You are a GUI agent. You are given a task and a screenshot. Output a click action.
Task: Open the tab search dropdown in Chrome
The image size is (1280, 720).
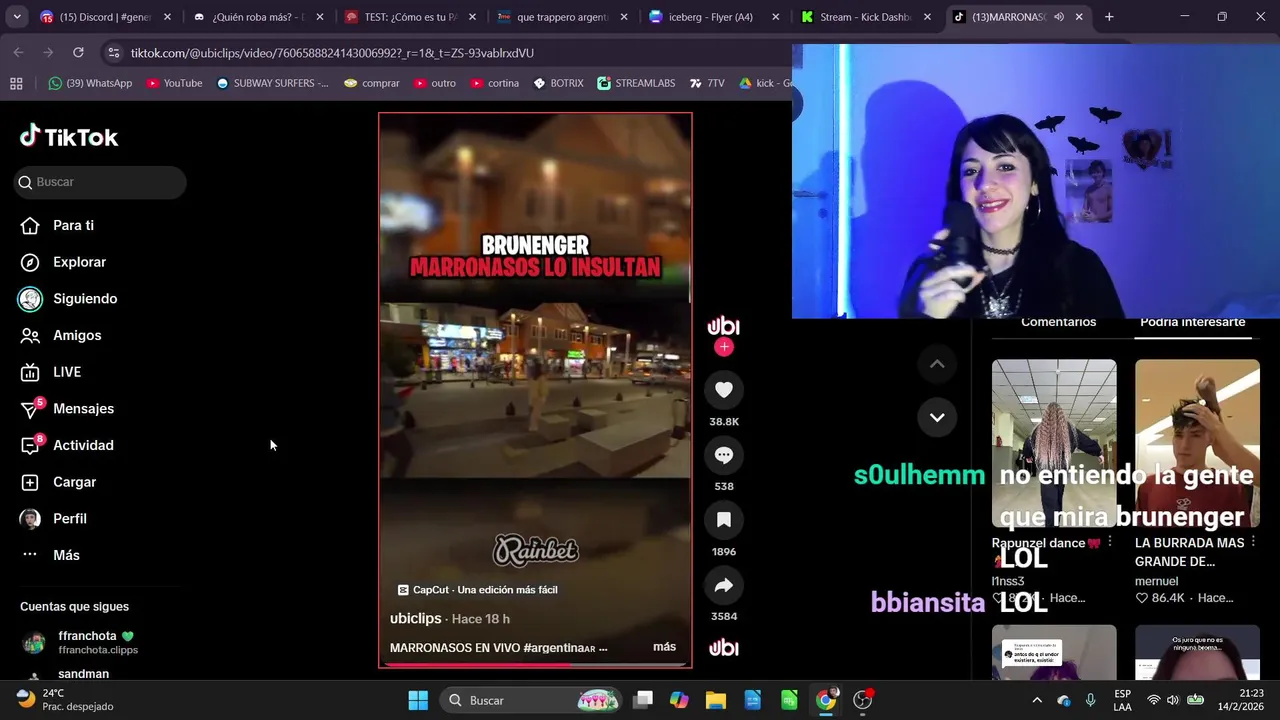16,17
